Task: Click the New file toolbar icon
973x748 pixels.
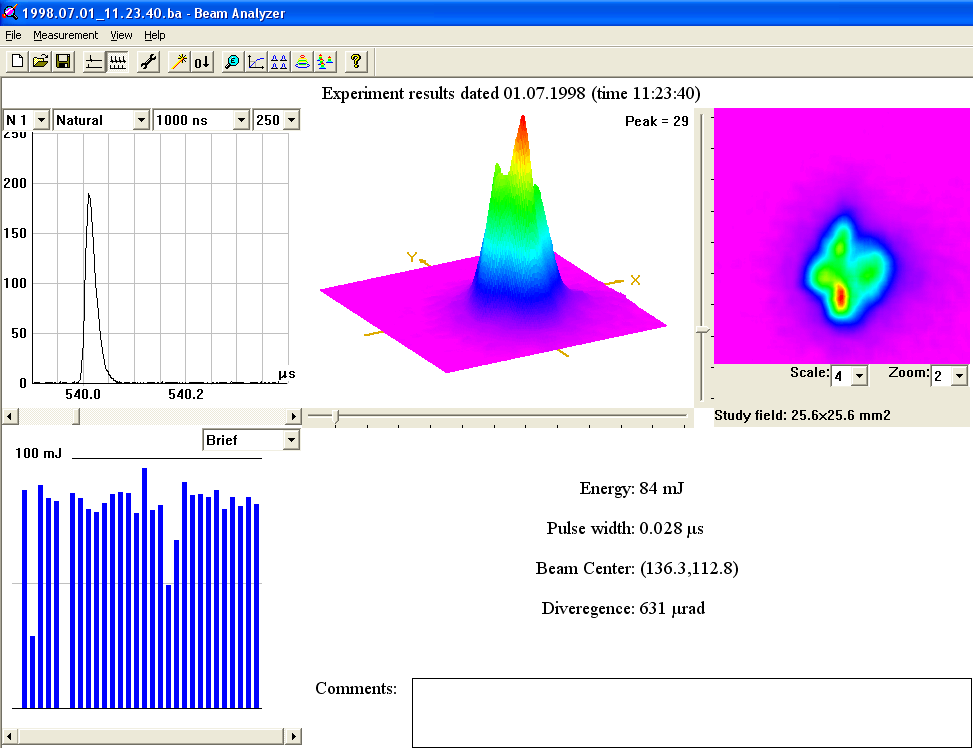Action: click(17, 61)
